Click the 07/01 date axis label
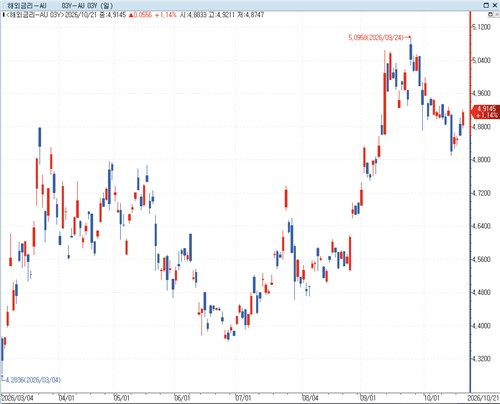 click(243, 398)
